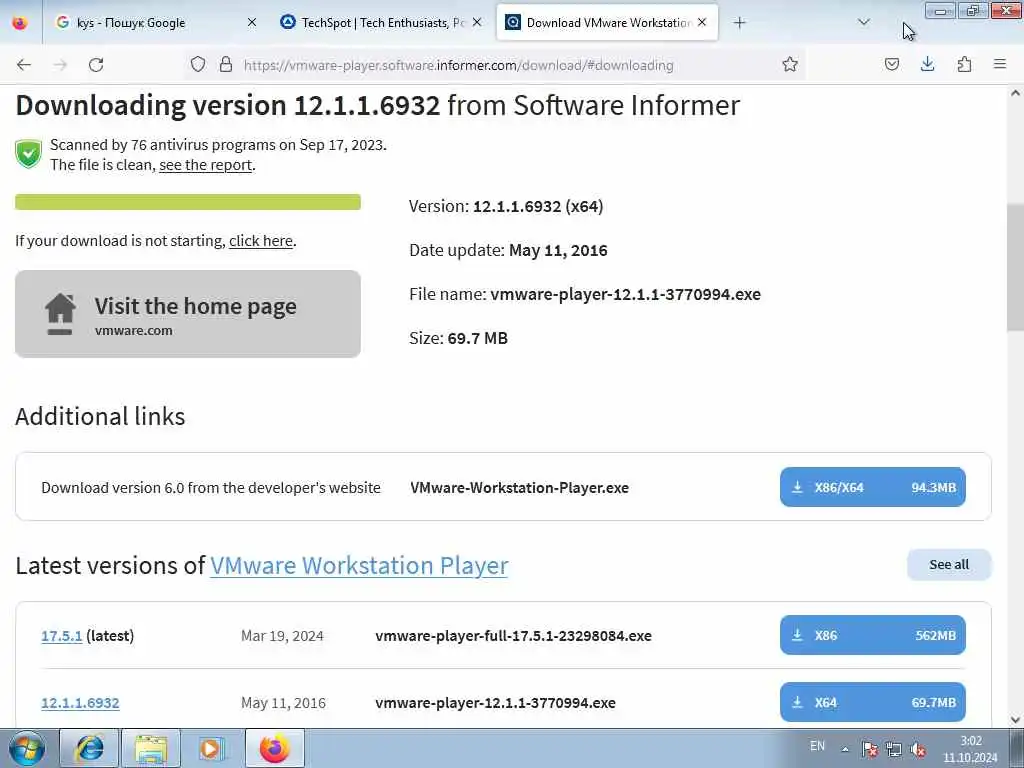Expand the list all tabs chevron

tap(864, 22)
